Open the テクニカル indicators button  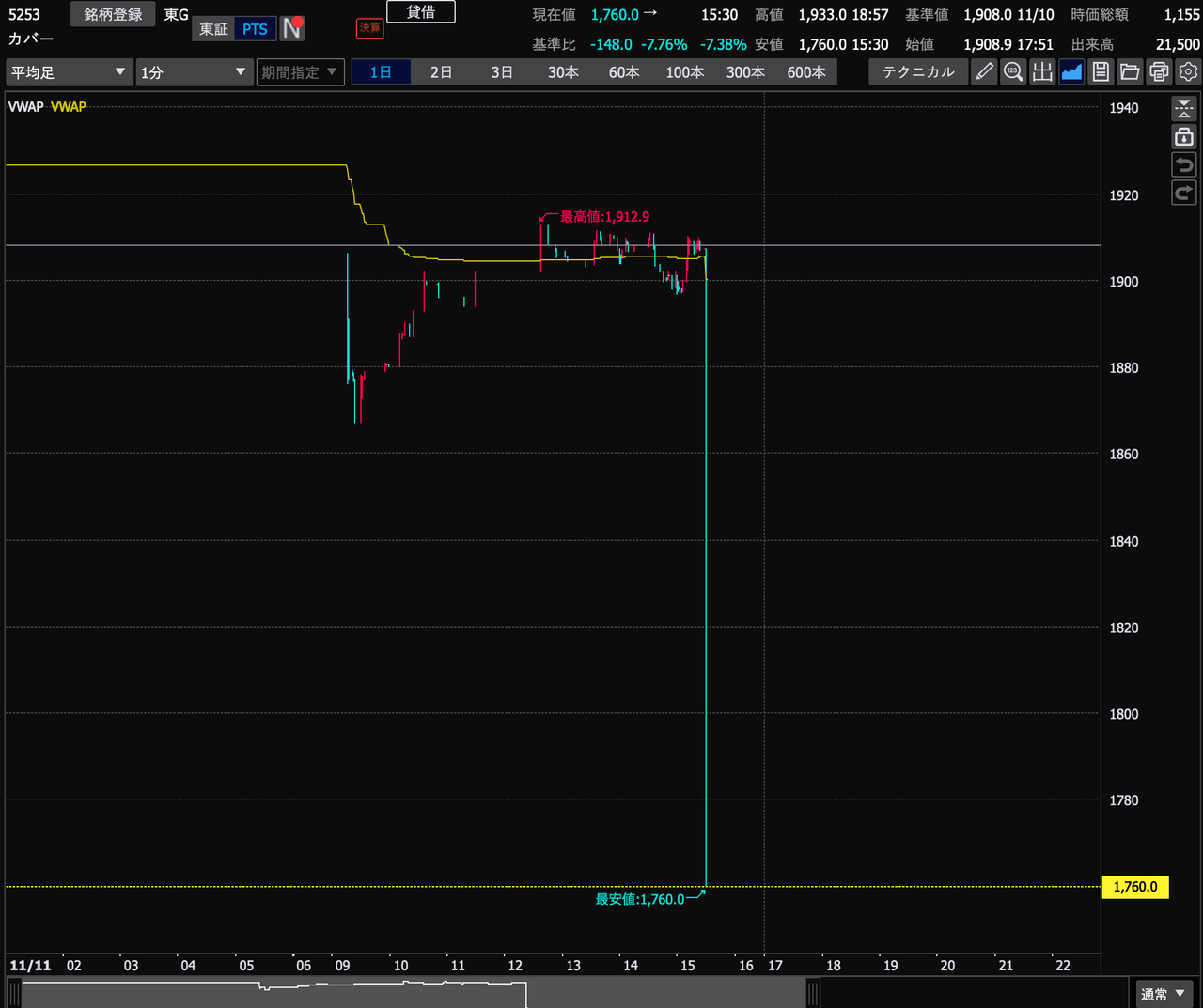click(917, 72)
